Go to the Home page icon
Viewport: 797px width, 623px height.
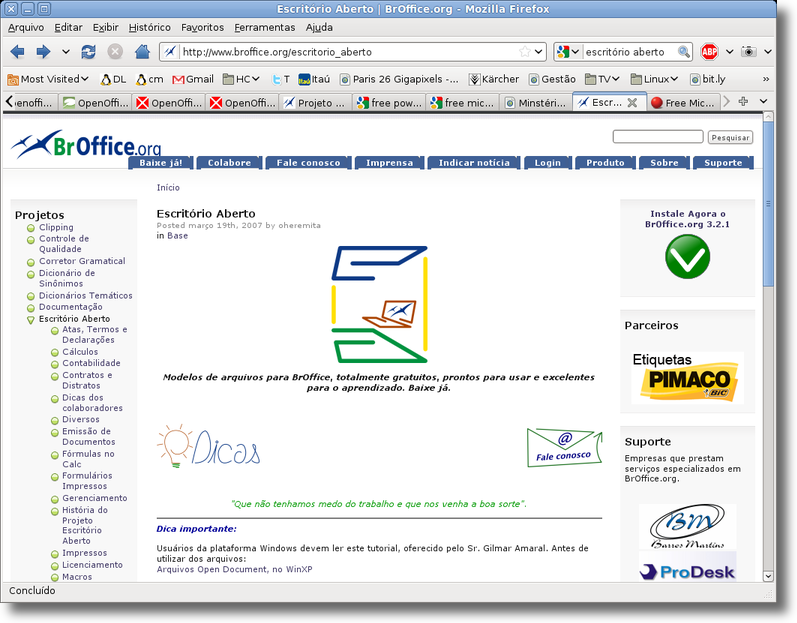coord(142,51)
